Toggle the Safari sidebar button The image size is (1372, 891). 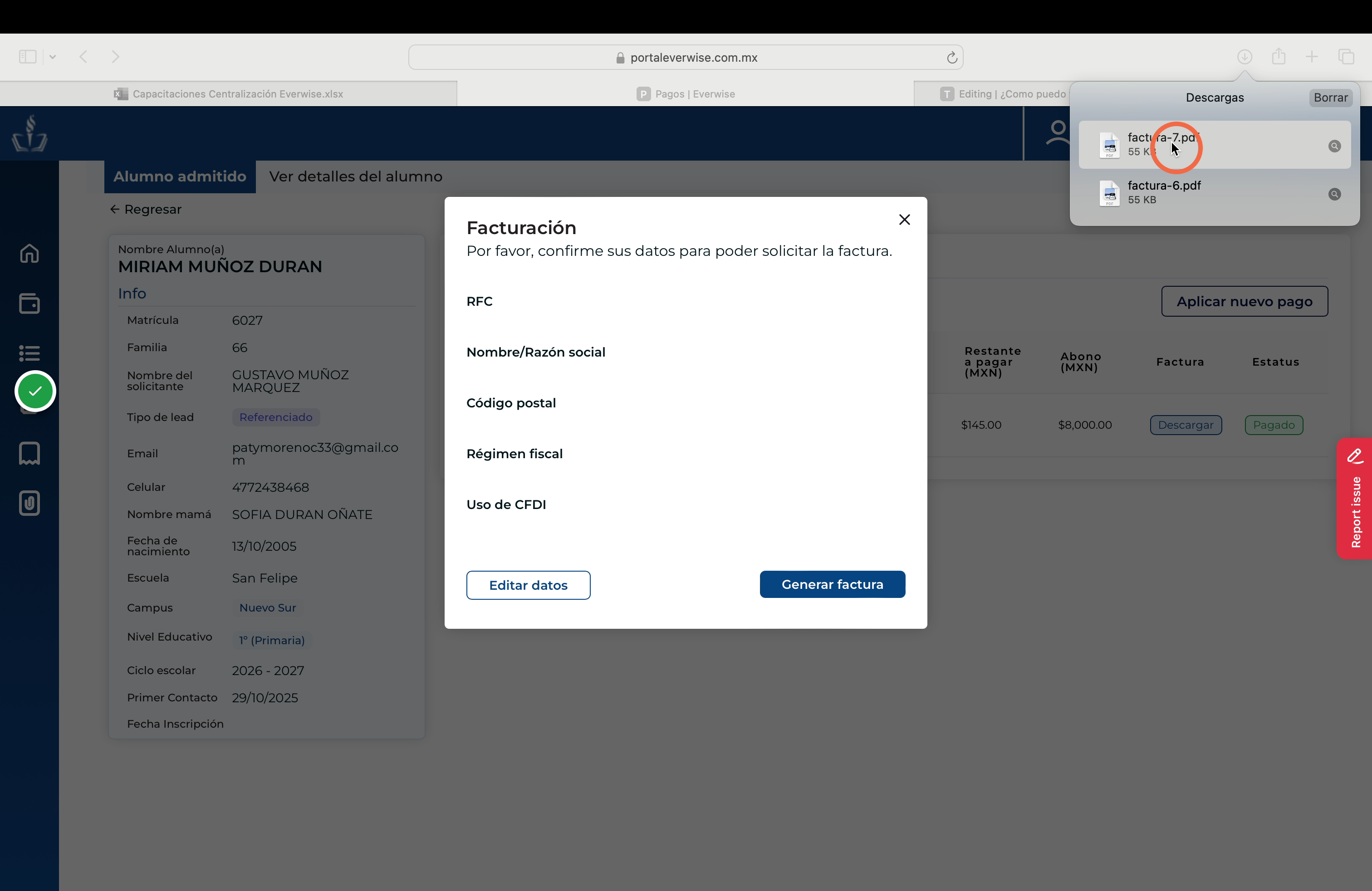click(28, 56)
